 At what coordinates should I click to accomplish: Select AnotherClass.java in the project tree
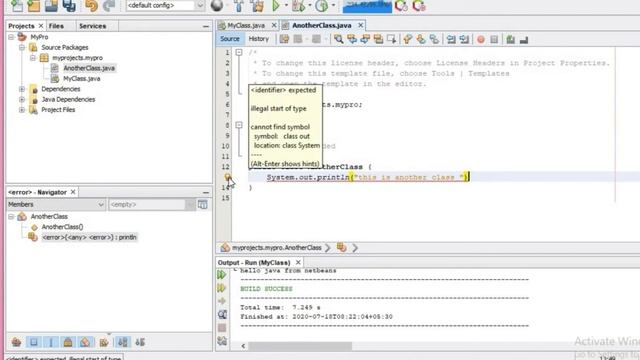(89, 68)
